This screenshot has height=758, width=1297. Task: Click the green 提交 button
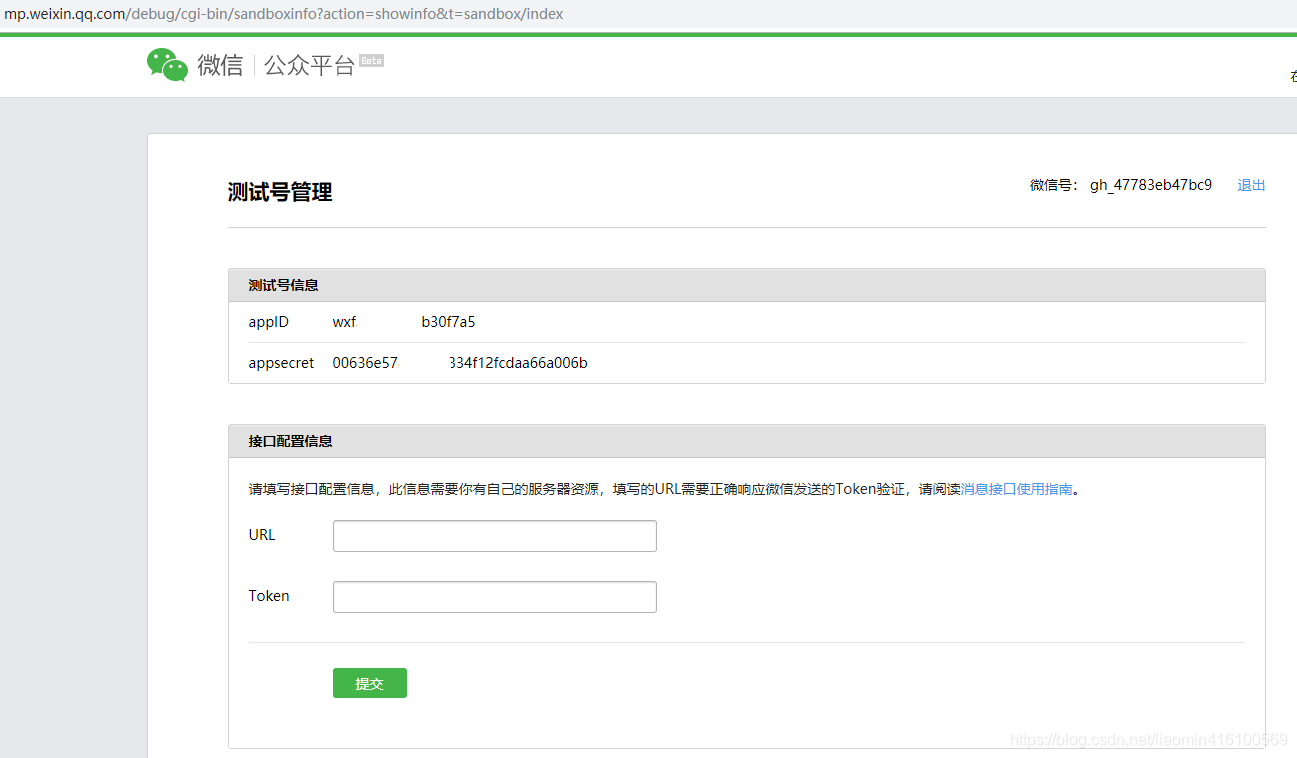coord(370,683)
